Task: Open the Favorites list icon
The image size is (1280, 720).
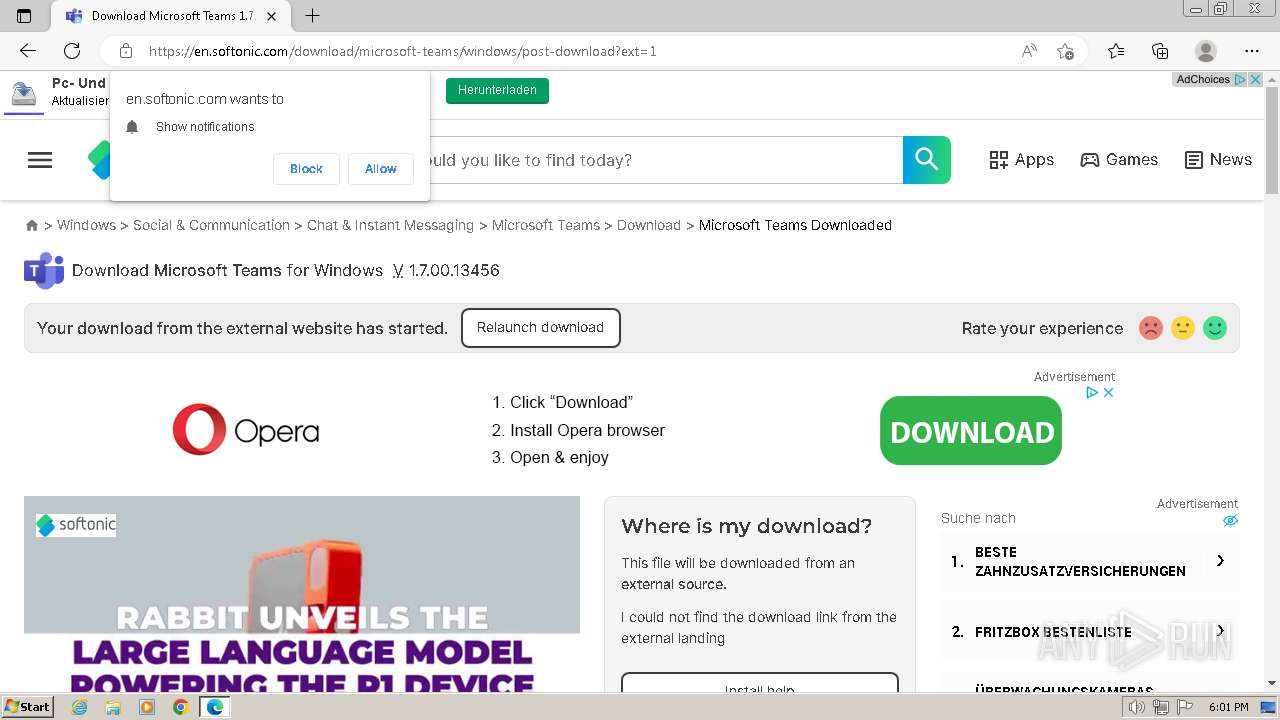Action: [x=1116, y=51]
